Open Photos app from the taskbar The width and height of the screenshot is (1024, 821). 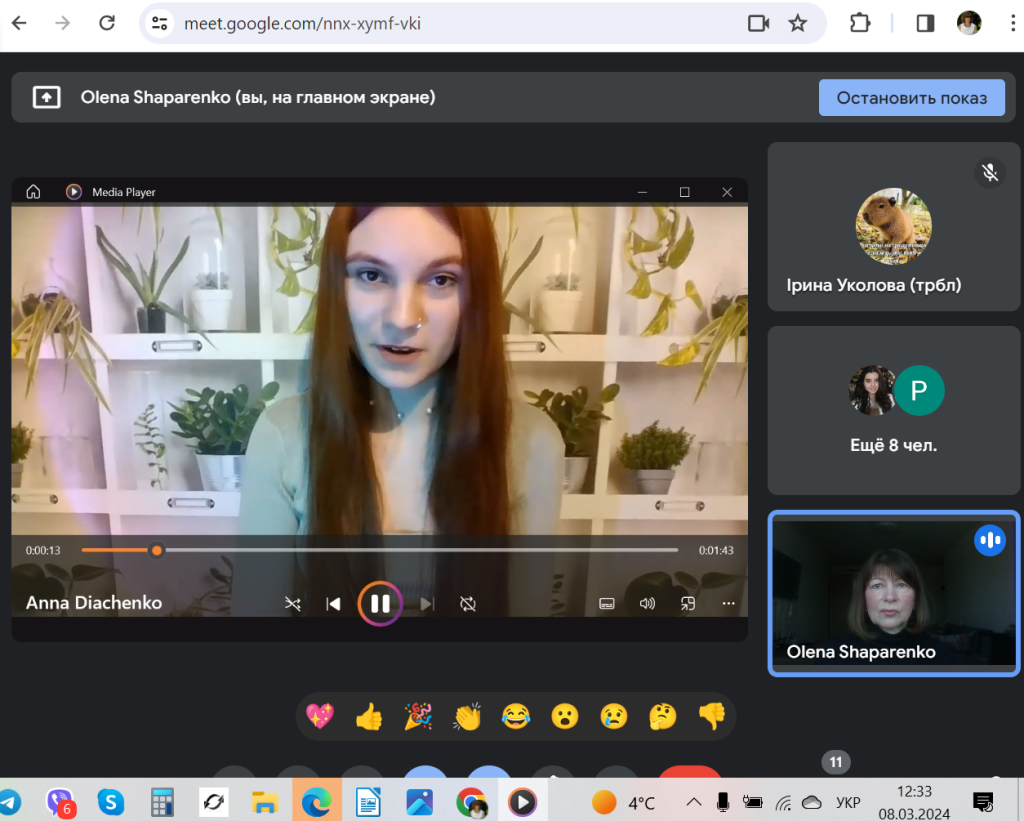pos(419,802)
